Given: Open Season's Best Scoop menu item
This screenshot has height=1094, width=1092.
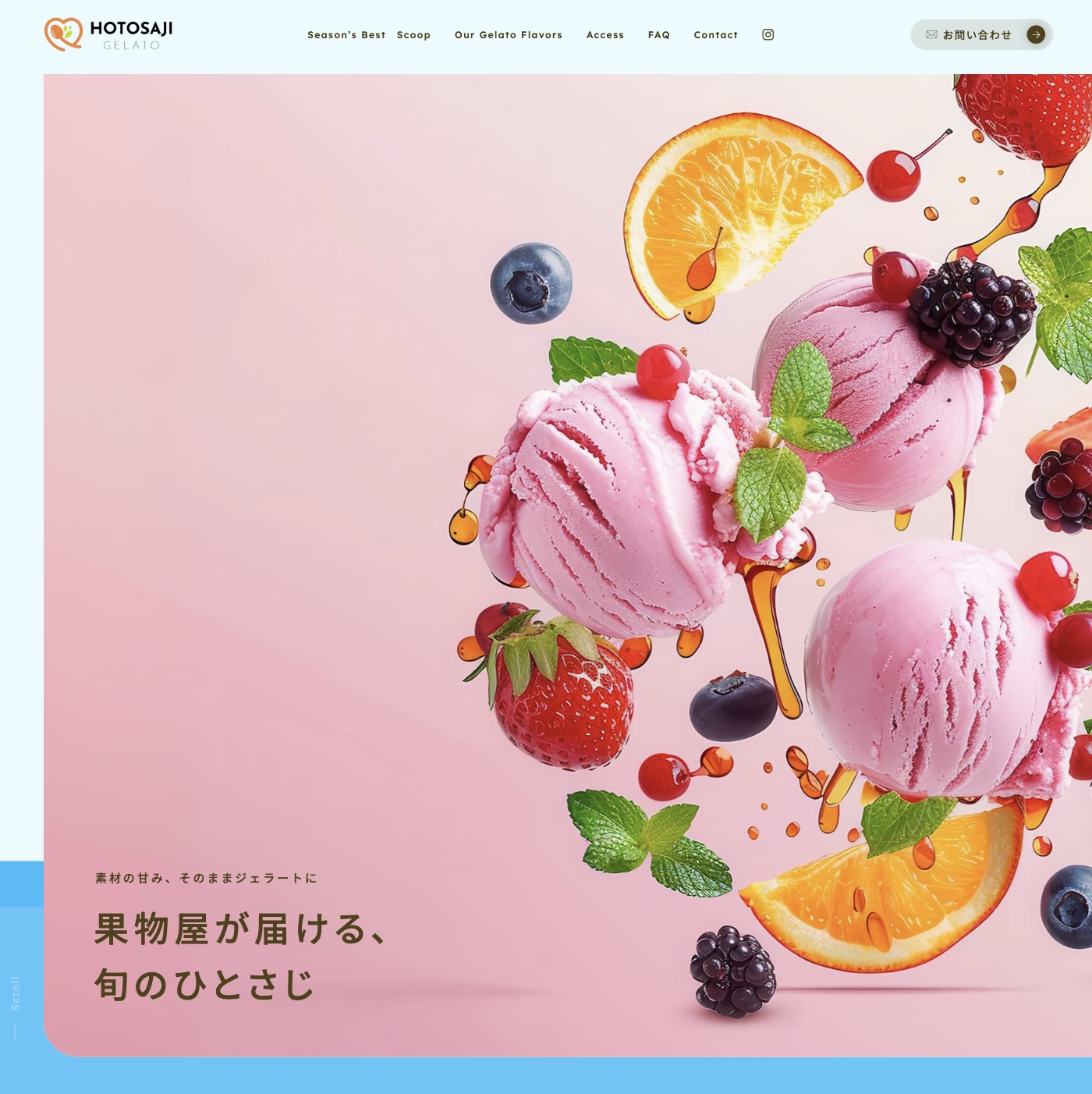Looking at the screenshot, I should 369,35.
